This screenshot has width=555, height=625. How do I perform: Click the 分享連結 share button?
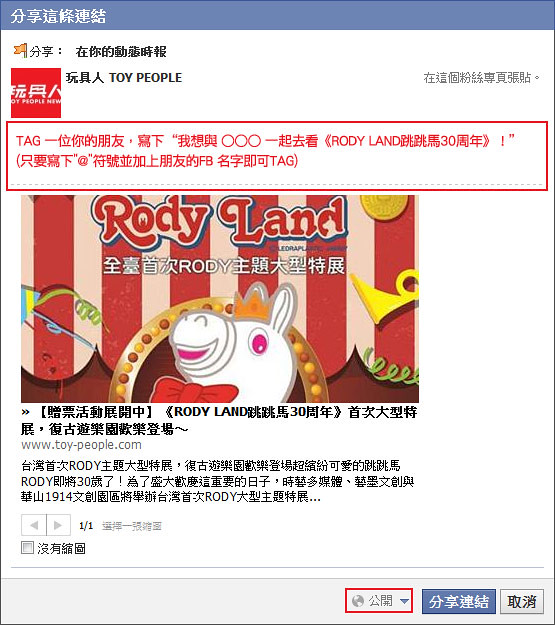459,601
